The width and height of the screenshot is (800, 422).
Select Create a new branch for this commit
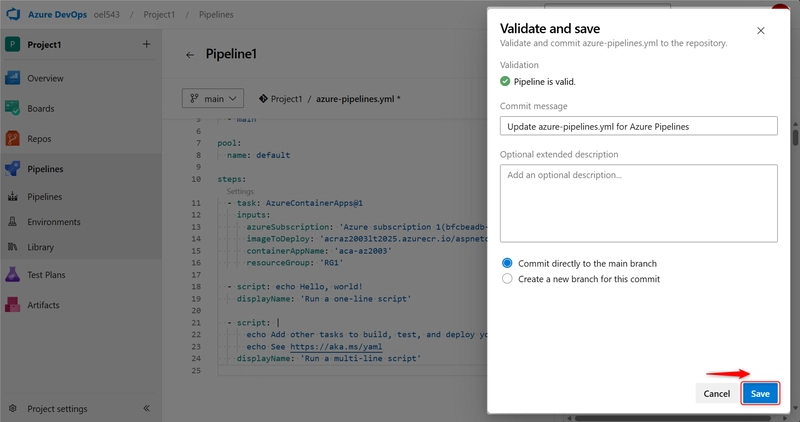click(507, 279)
